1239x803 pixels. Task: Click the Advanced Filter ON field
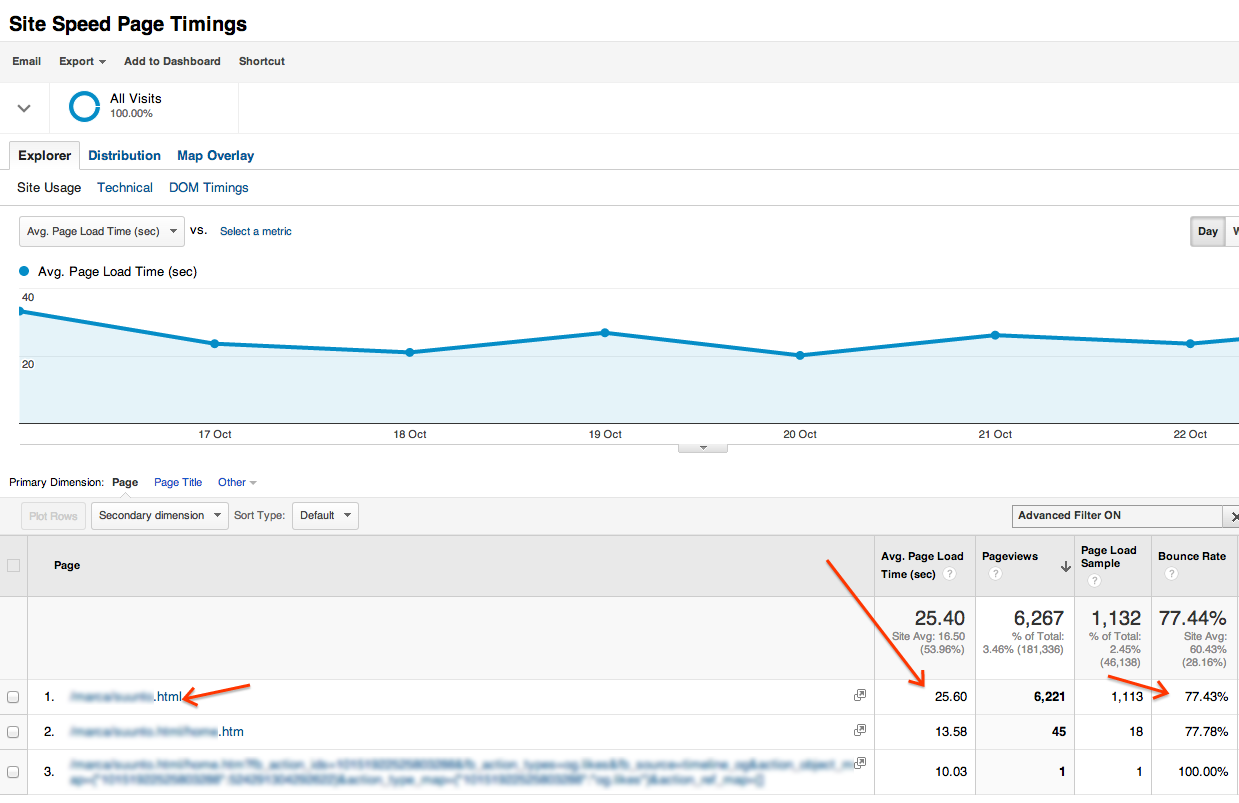(x=1116, y=516)
